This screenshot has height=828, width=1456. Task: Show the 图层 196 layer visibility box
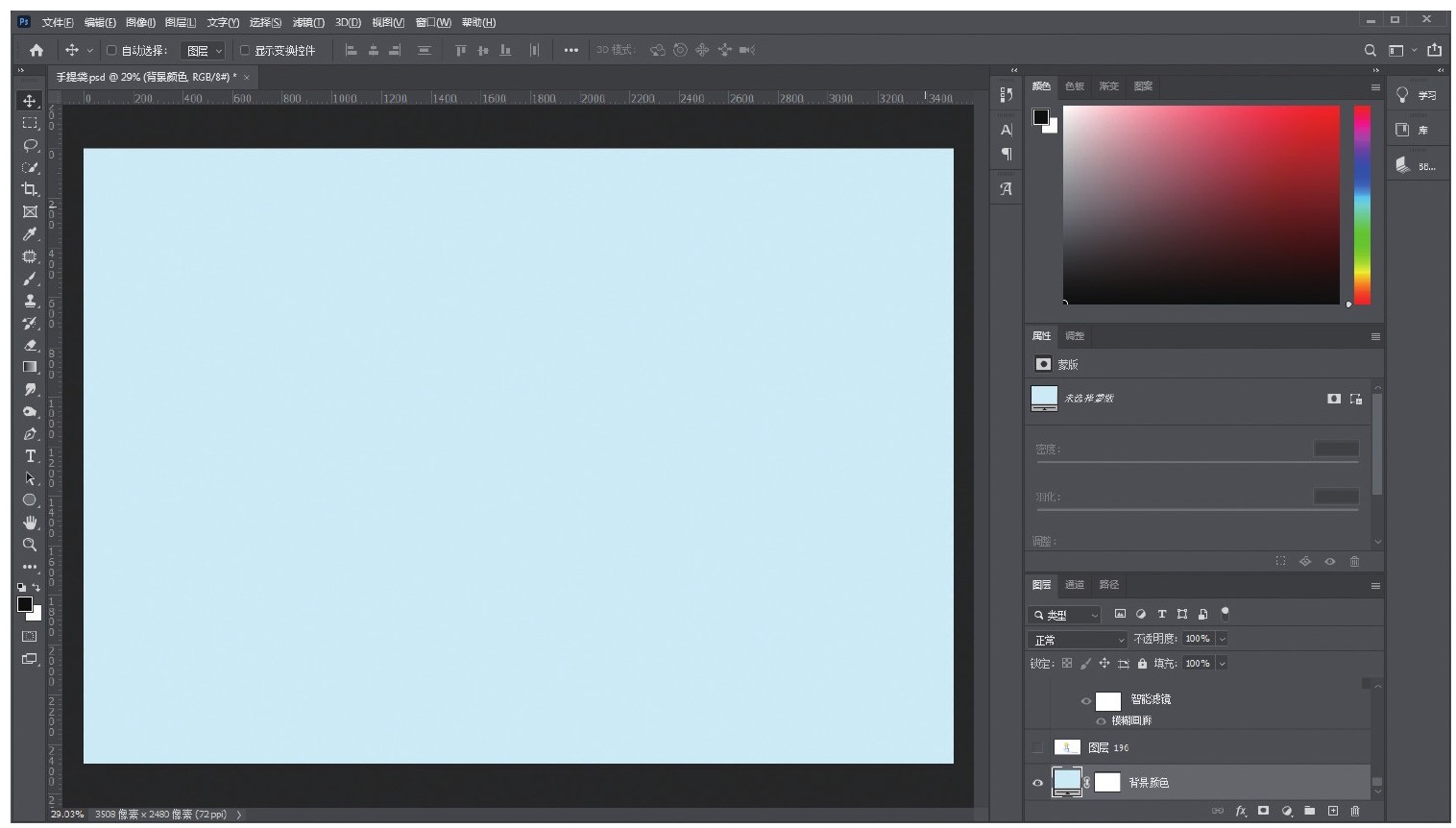[1037, 747]
